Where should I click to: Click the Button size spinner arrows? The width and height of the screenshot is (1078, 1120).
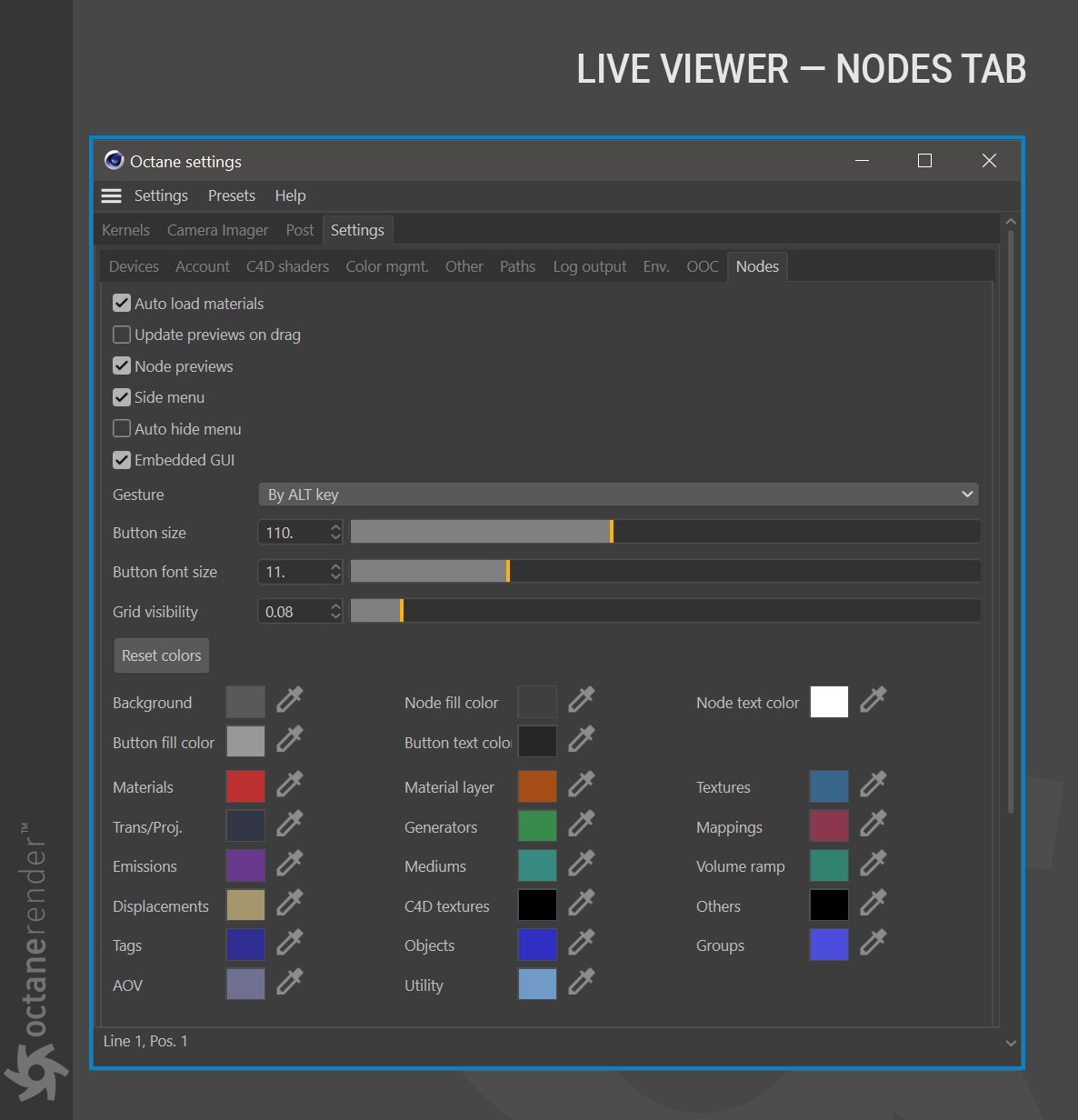335,533
